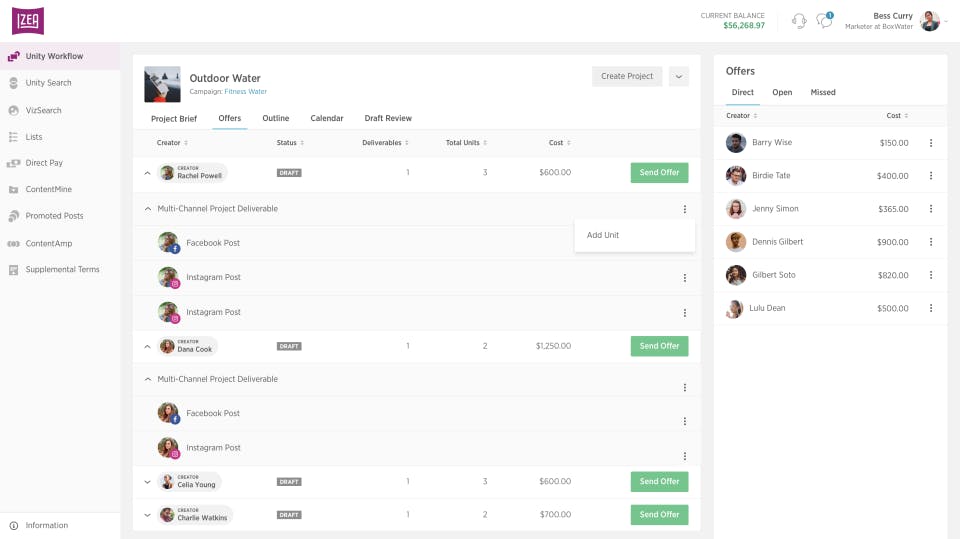The height and width of the screenshot is (539, 960).
Task: Open dropdown arrow next to Create Project
Action: (x=678, y=77)
